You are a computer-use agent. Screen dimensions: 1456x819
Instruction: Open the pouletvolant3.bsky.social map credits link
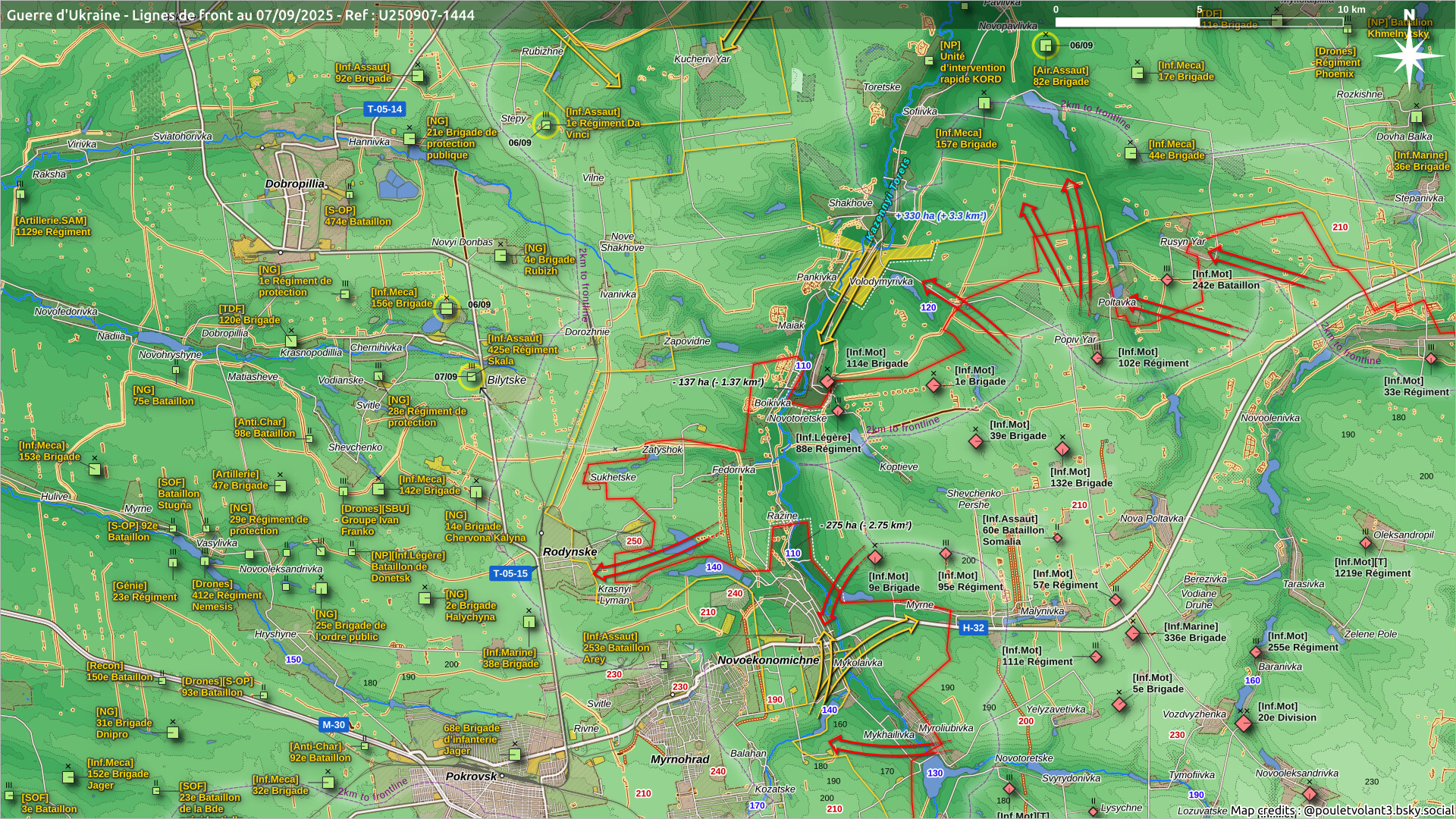tap(1378, 810)
